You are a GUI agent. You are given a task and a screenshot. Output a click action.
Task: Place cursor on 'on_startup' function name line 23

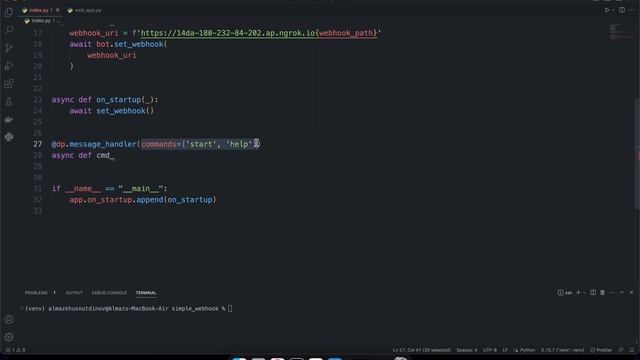(118, 100)
